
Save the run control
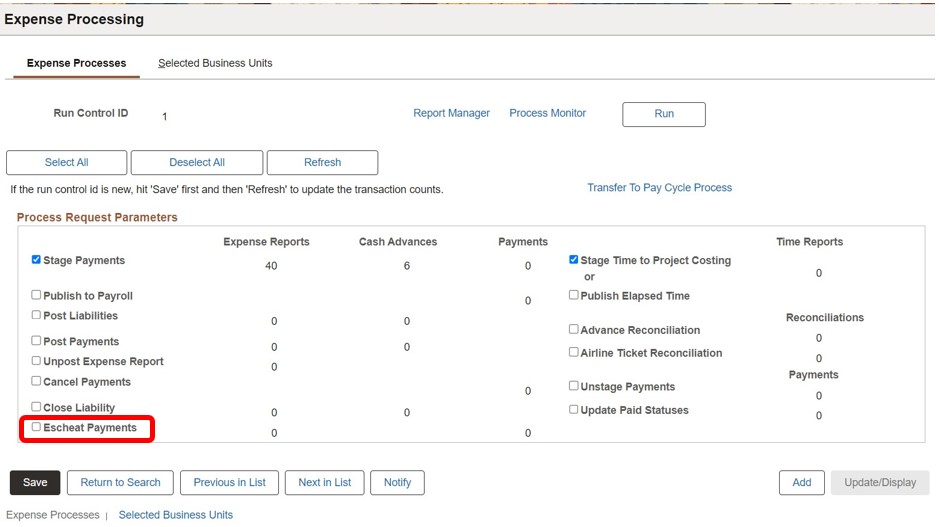pyautogui.click(x=35, y=482)
